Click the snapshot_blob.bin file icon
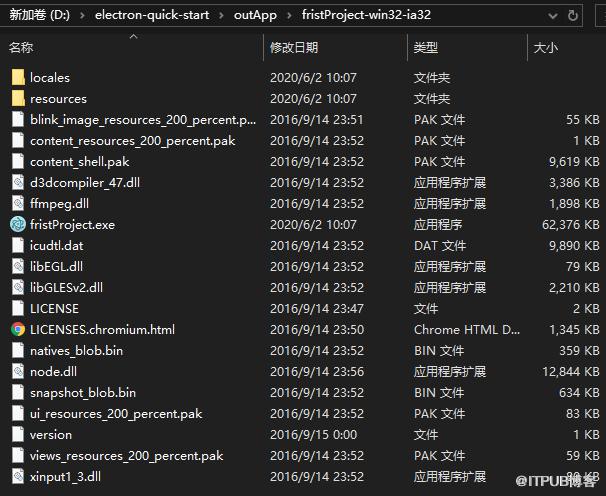 (x=18, y=392)
